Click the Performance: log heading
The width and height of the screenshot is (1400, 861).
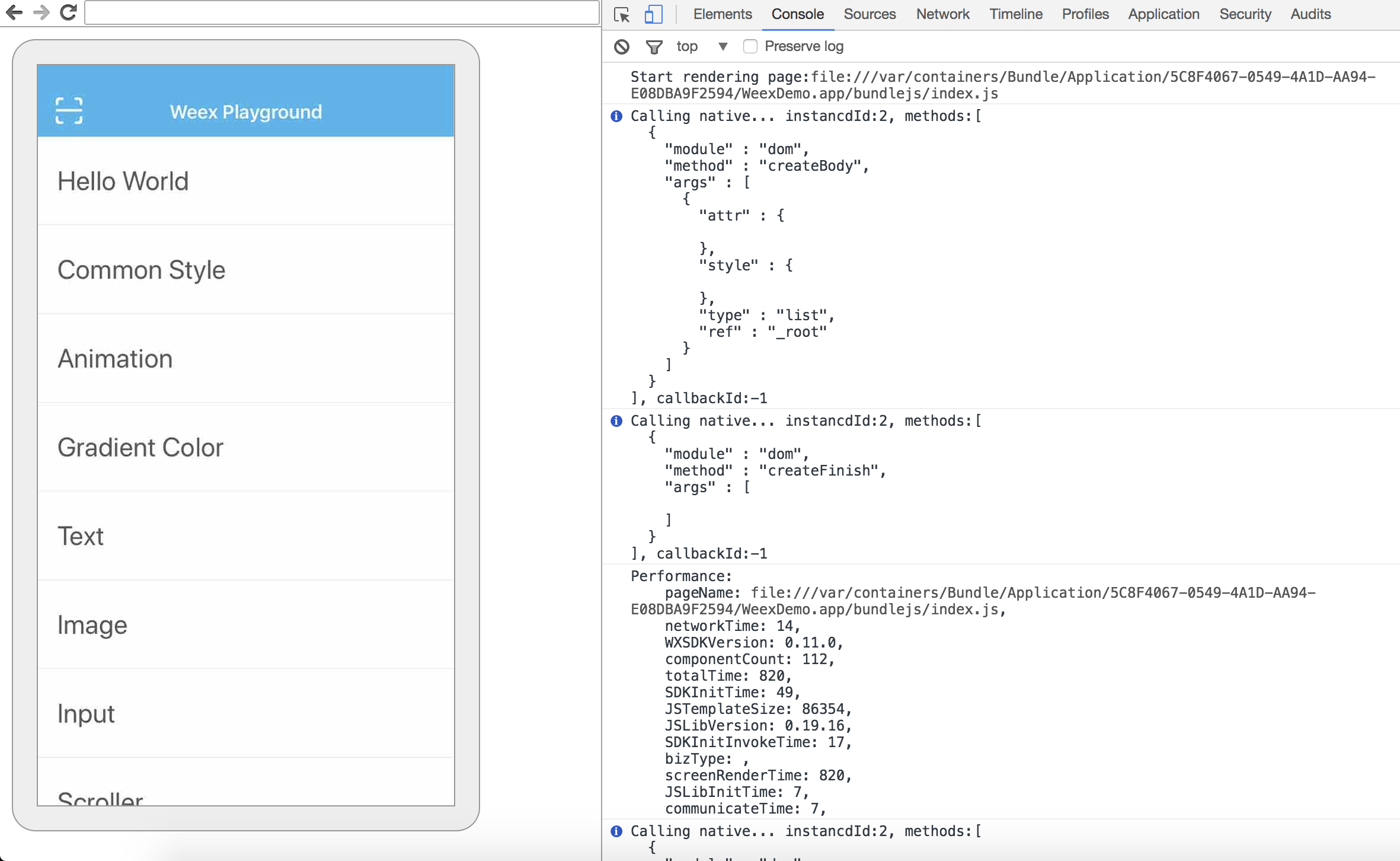[x=682, y=576]
